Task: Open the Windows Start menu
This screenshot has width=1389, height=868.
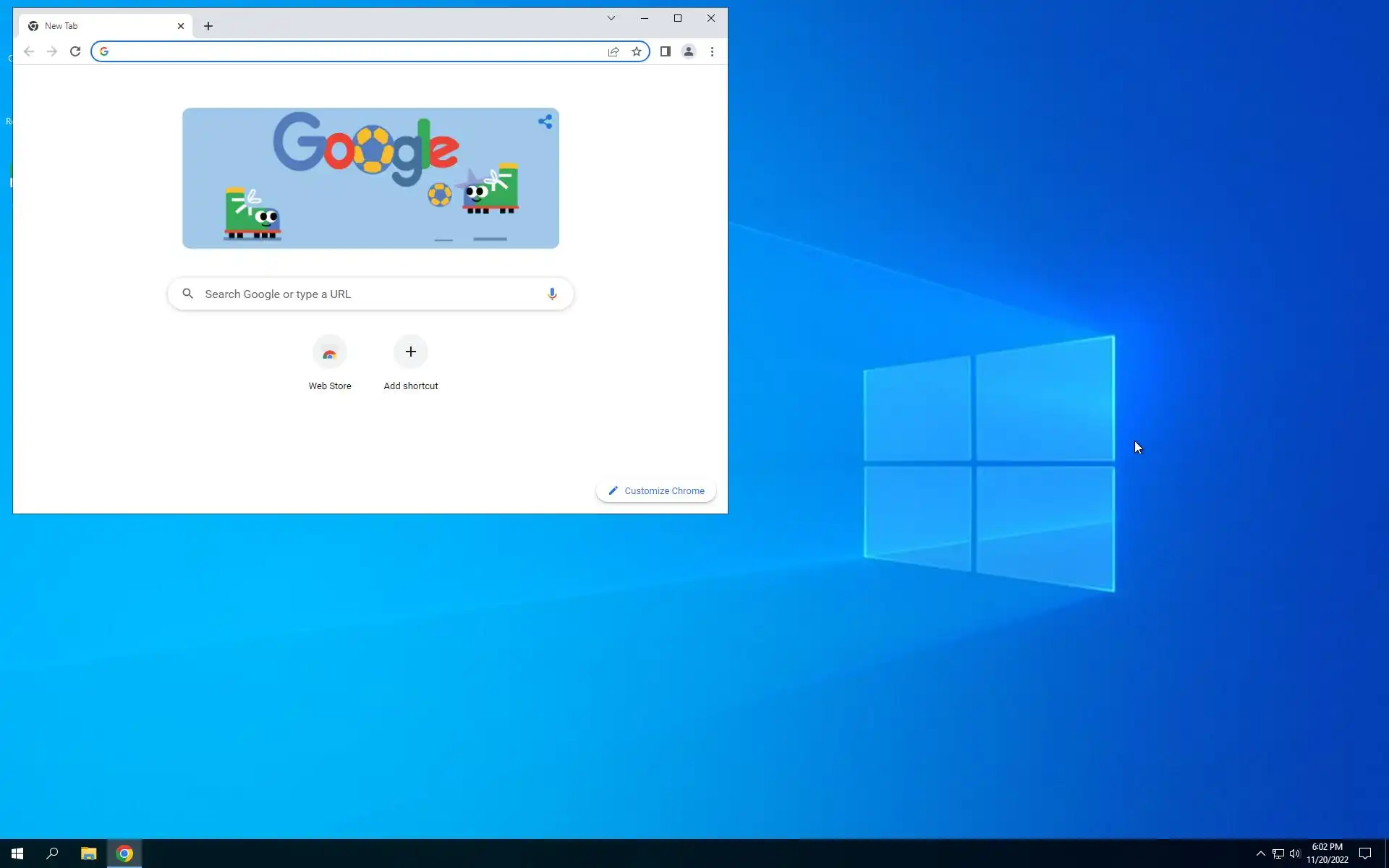Action: point(17,854)
